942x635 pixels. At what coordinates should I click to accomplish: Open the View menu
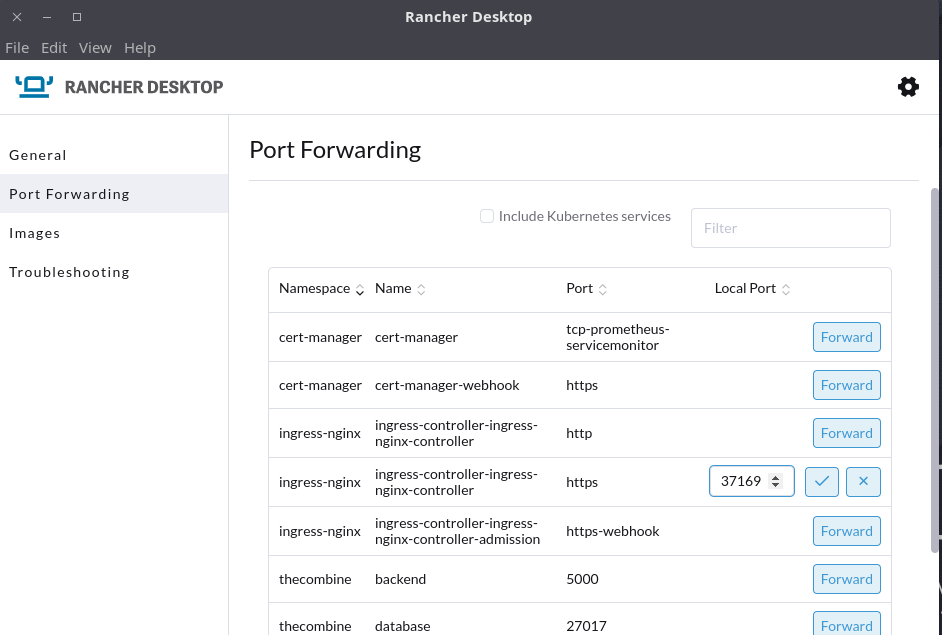coord(95,48)
